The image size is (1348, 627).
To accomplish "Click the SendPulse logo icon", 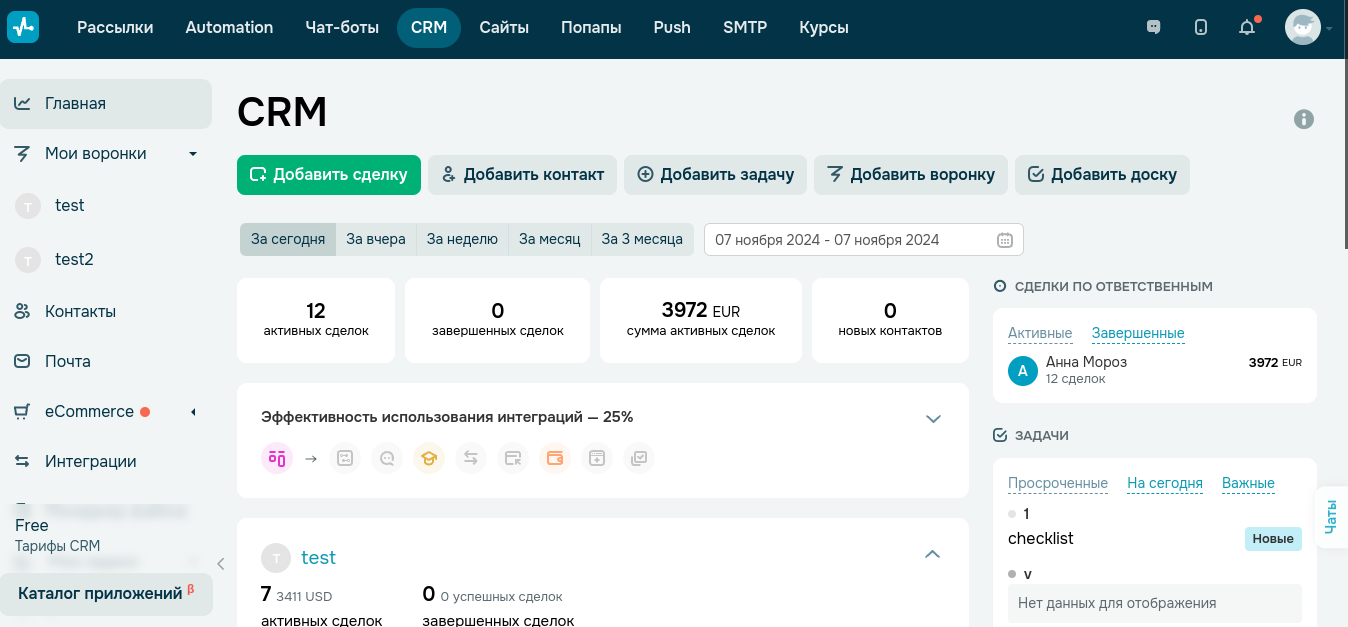I will click(22, 28).
